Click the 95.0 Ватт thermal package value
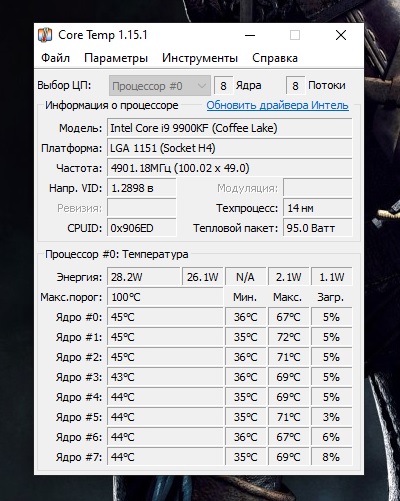400x501 pixels. [317, 228]
